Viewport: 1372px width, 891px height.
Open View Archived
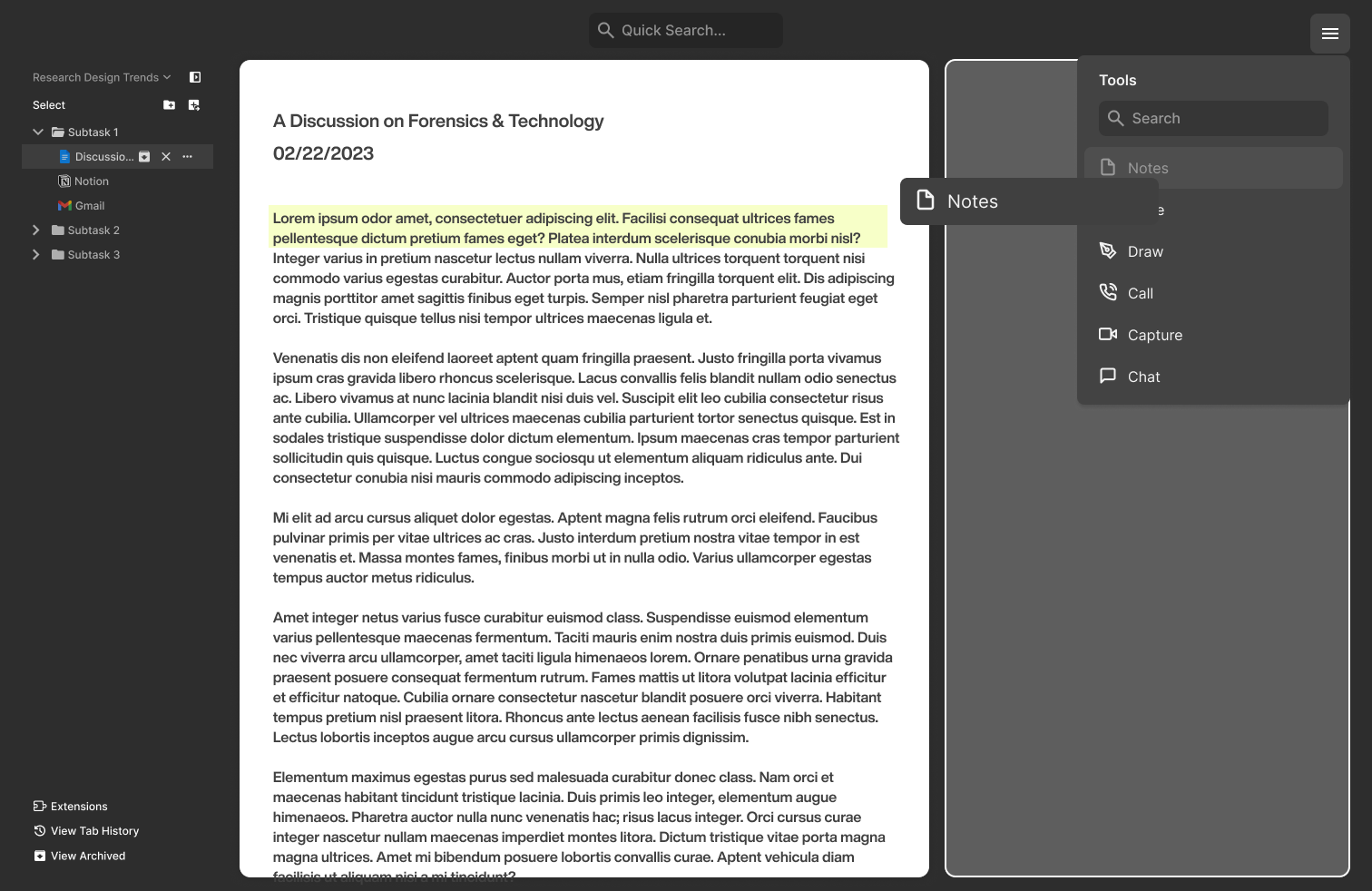tap(80, 856)
